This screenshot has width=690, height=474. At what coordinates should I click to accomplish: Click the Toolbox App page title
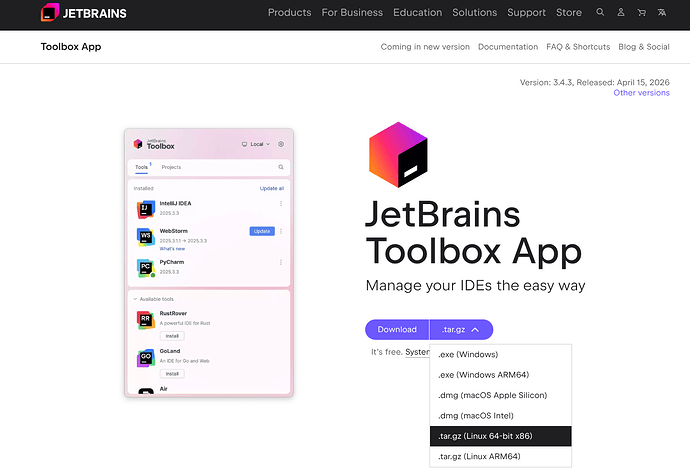coord(71,47)
